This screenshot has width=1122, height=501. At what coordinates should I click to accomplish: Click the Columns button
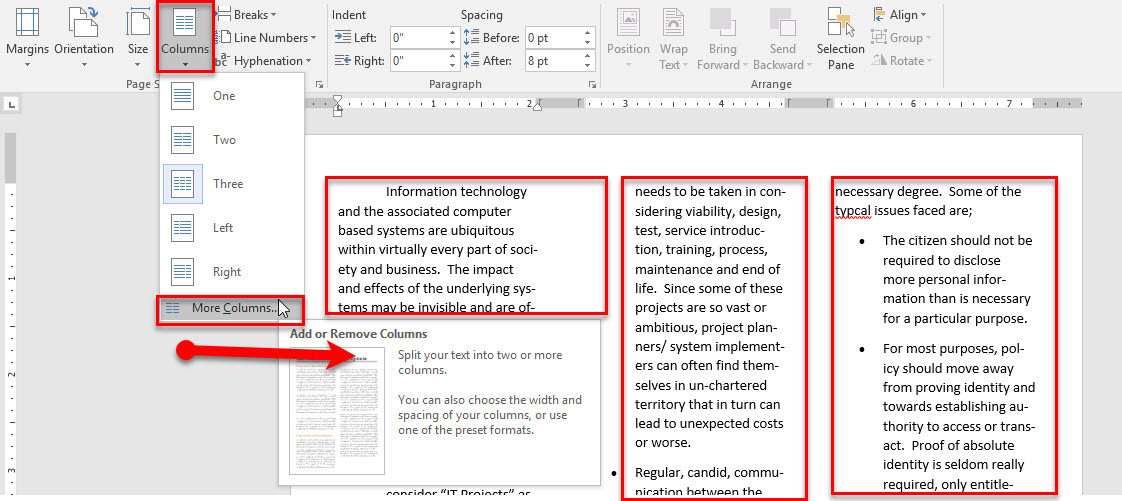pyautogui.click(x=185, y=37)
